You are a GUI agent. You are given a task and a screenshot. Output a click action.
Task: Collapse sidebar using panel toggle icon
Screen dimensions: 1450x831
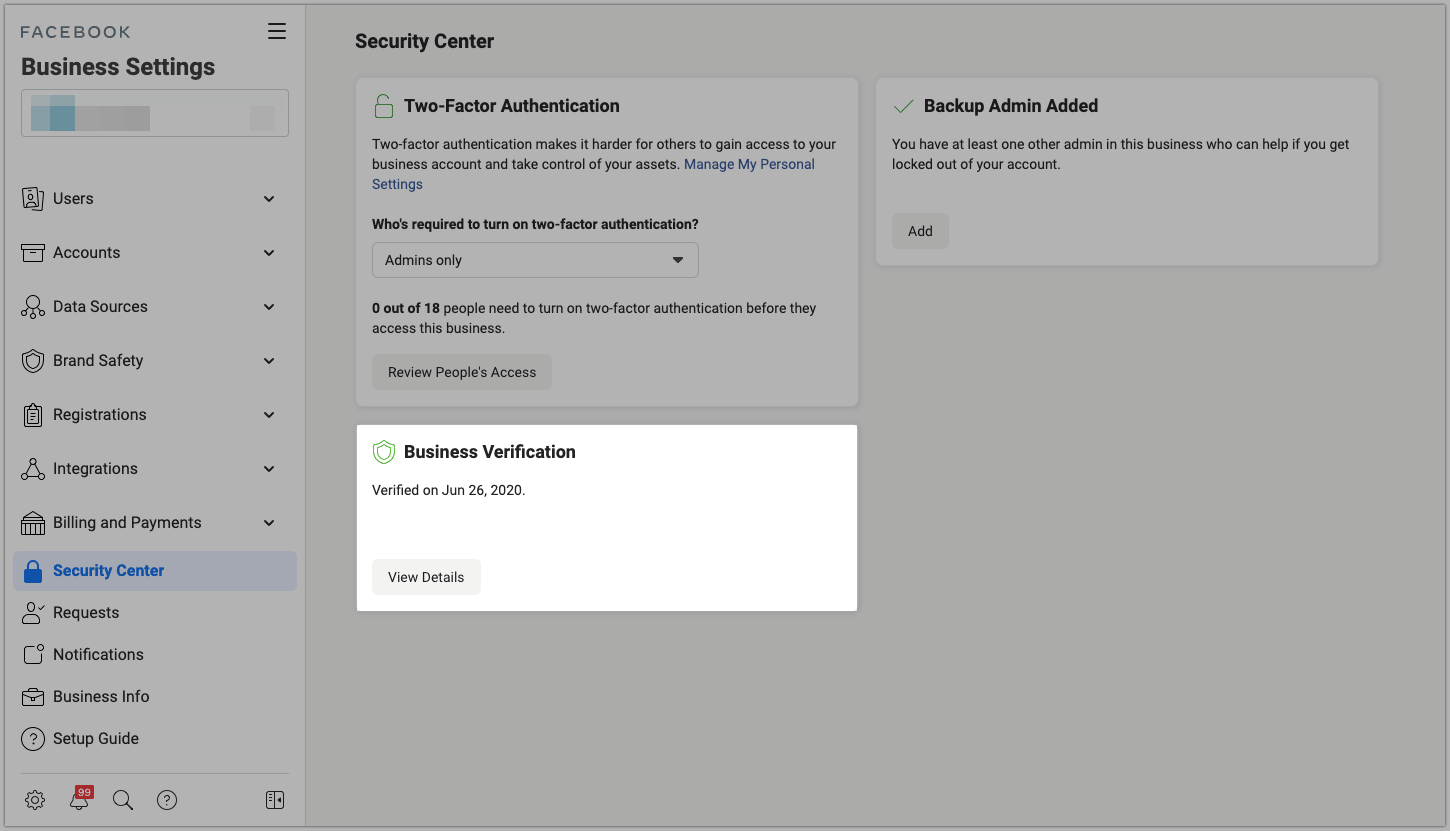(275, 800)
